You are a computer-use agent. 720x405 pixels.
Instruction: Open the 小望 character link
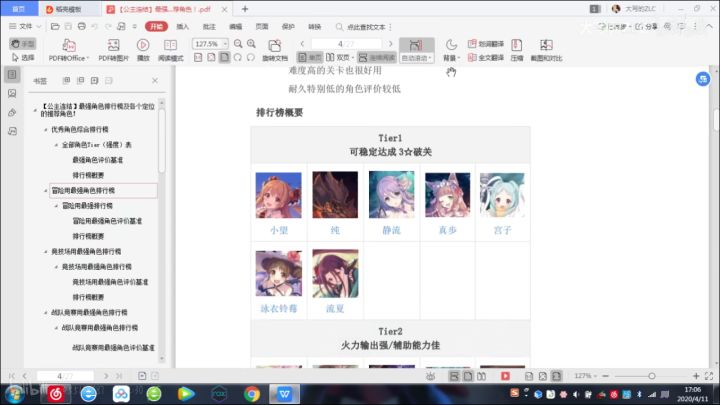coord(279,230)
